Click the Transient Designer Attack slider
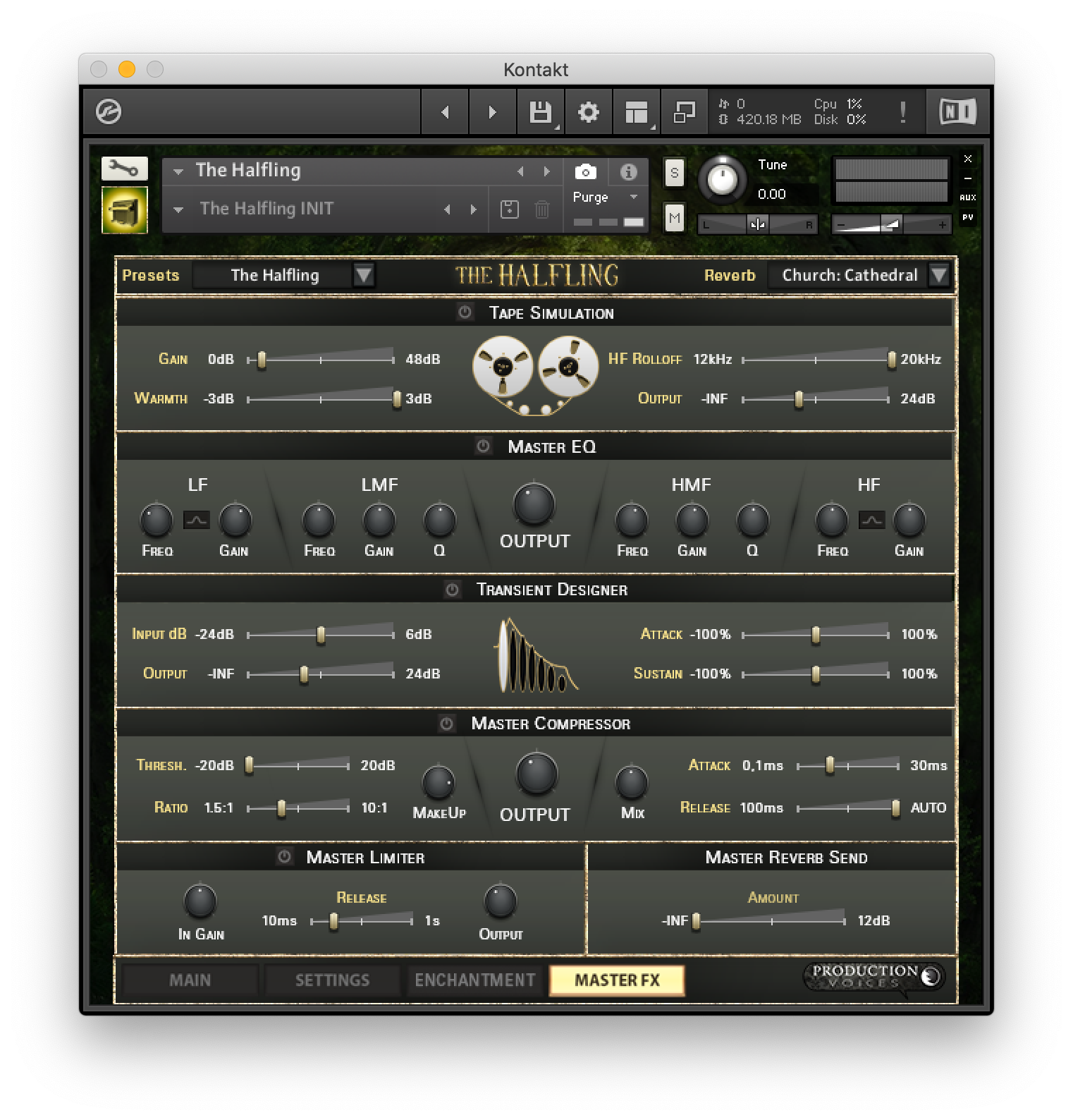 [x=816, y=635]
